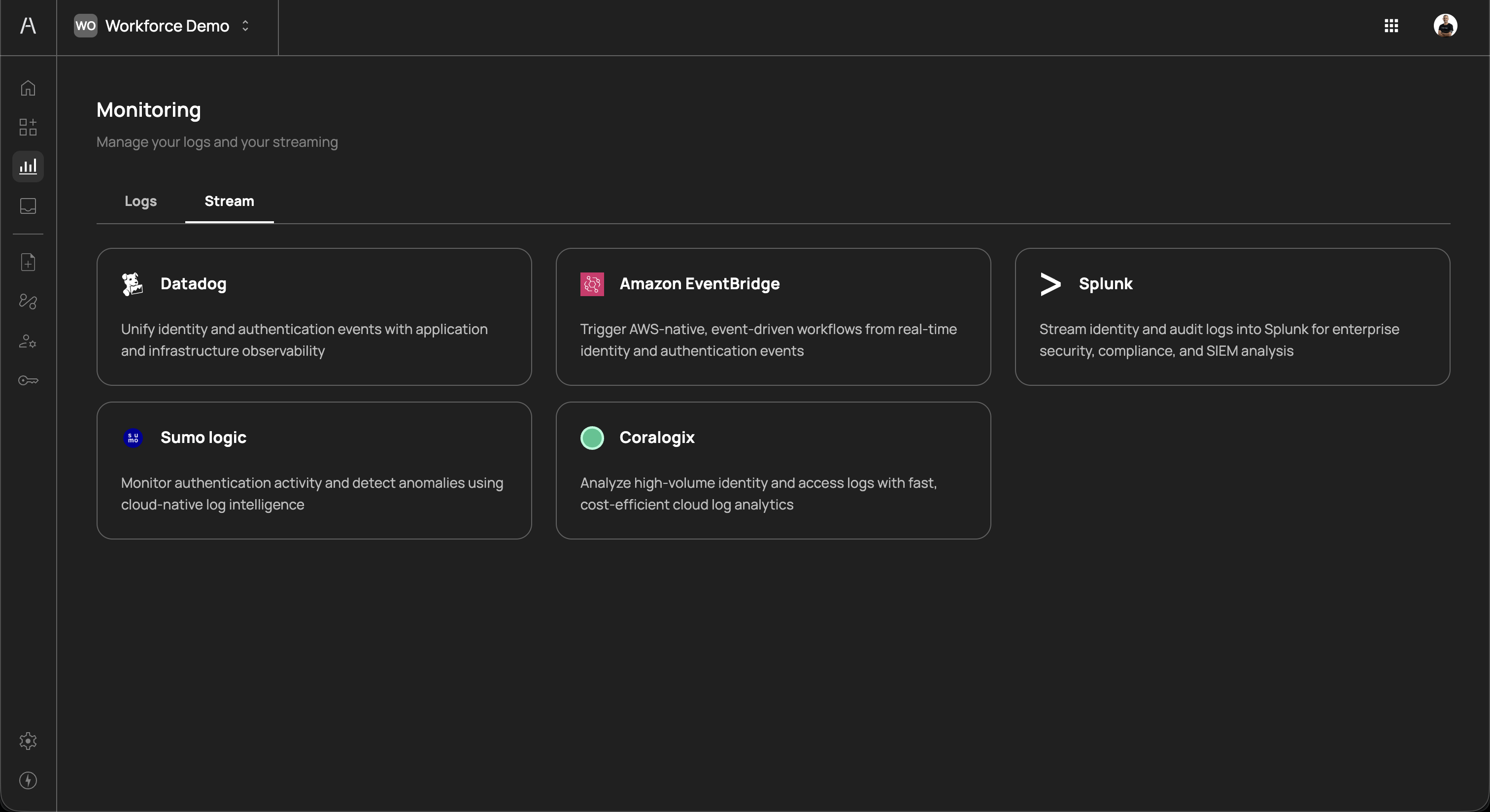Switch to the Logs tab
1490x812 pixels.
[140, 201]
